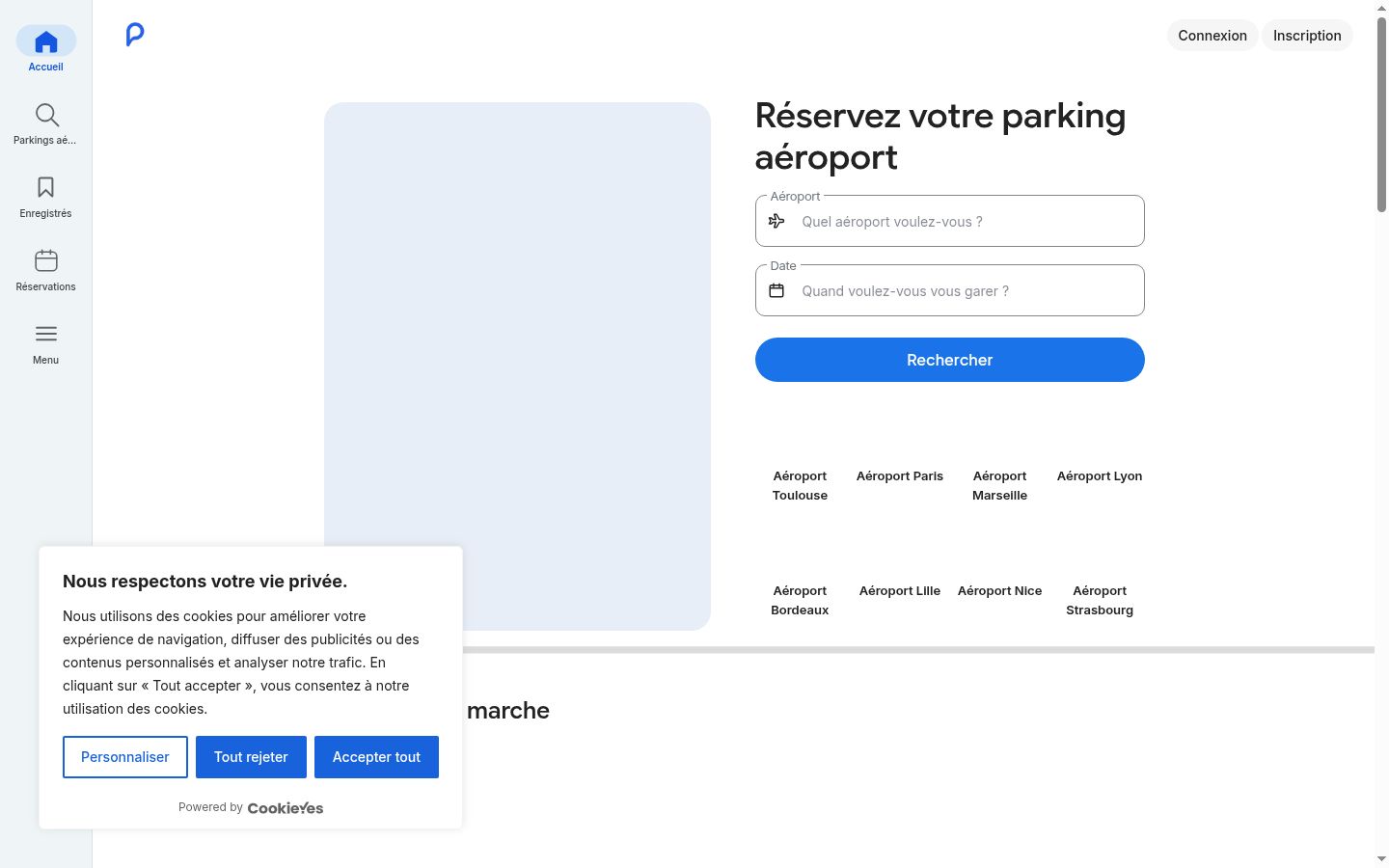Click the airplane icon in Aéroport field
1389x868 pixels.
click(x=776, y=221)
